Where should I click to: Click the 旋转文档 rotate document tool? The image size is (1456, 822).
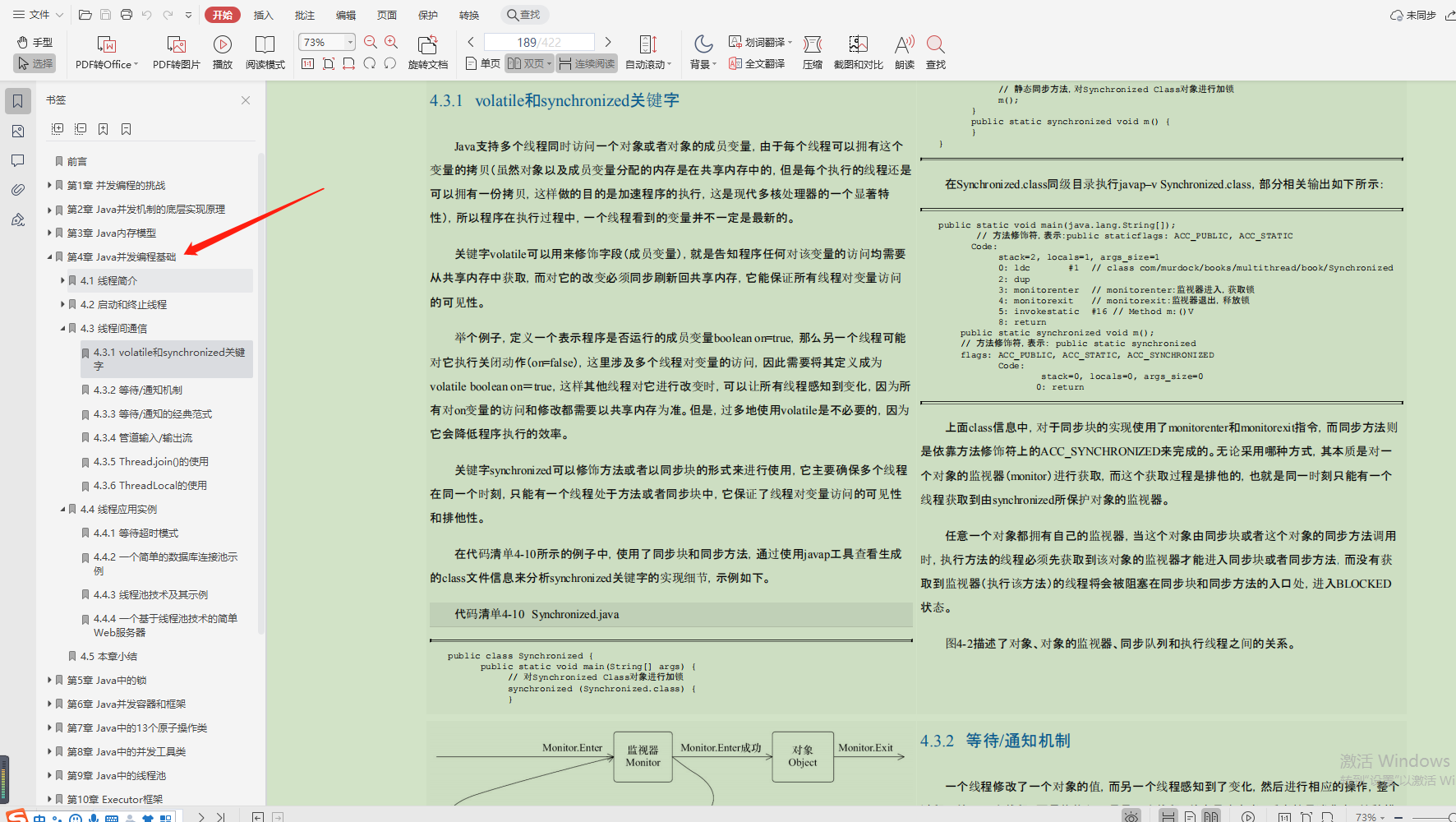(x=427, y=53)
